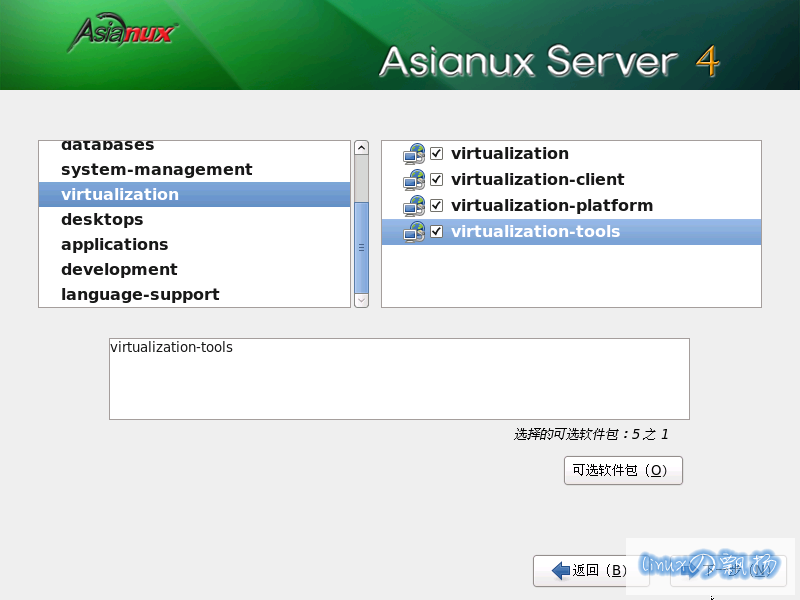Click the virtualization-tools group name
Screen dimensions: 800x600
pos(536,232)
